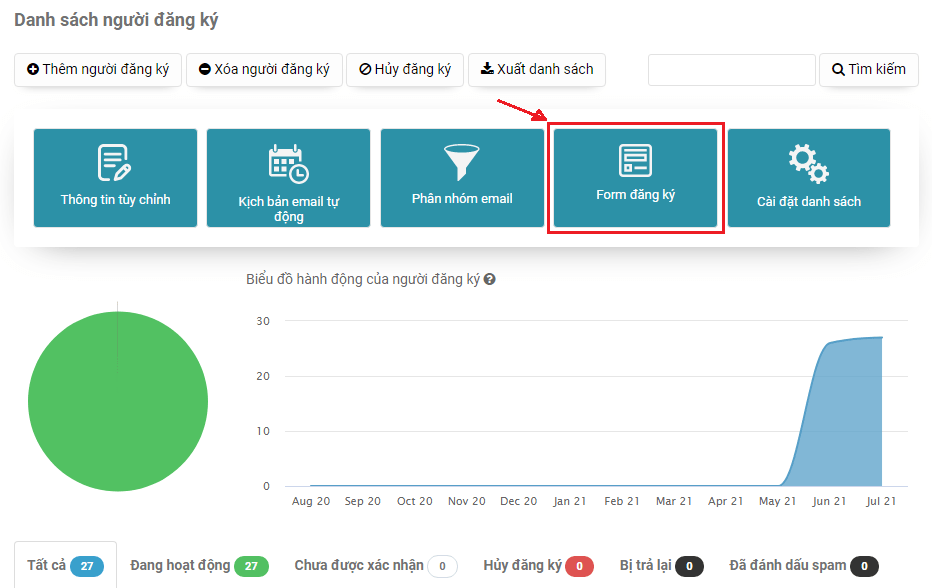Image resolution: width=932 pixels, height=588 pixels.
Task: Open Kịch bản email tự động calendar tile
Action: (x=288, y=178)
